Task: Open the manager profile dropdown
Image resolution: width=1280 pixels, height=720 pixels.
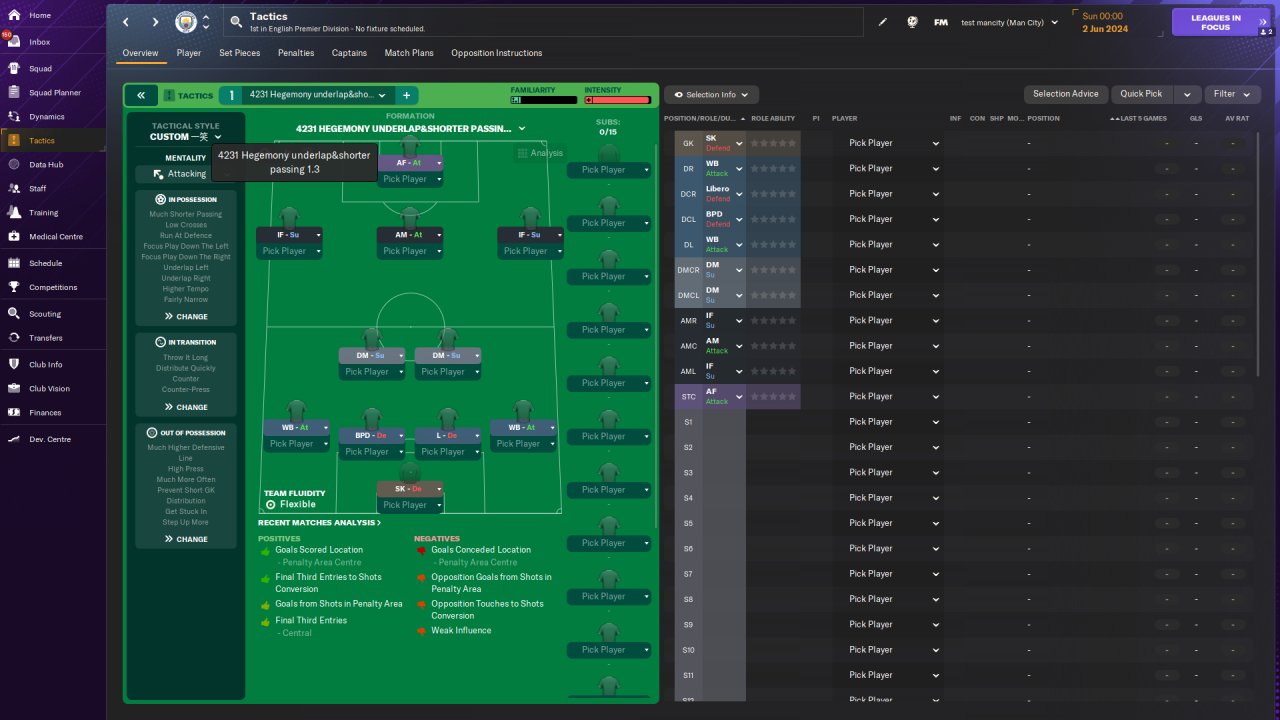Action: tap(1009, 22)
